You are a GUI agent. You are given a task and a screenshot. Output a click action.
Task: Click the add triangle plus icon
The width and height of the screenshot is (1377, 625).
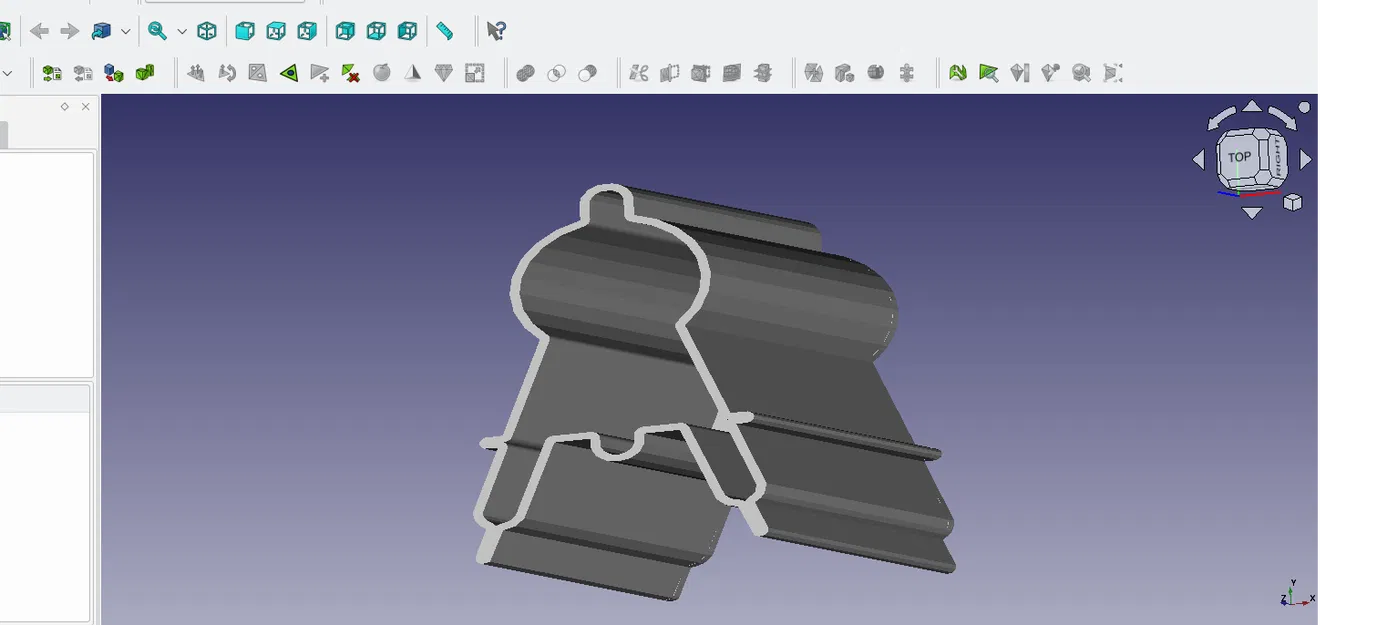point(320,73)
